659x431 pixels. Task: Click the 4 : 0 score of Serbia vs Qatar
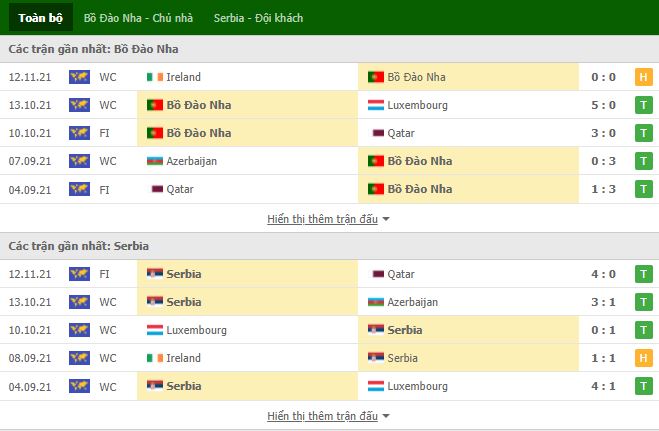[x=604, y=274]
